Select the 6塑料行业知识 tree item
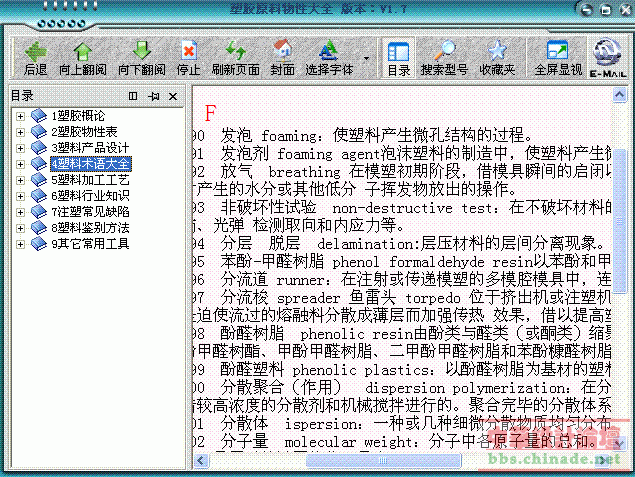The width and height of the screenshot is (635, 477). [90, 196]
